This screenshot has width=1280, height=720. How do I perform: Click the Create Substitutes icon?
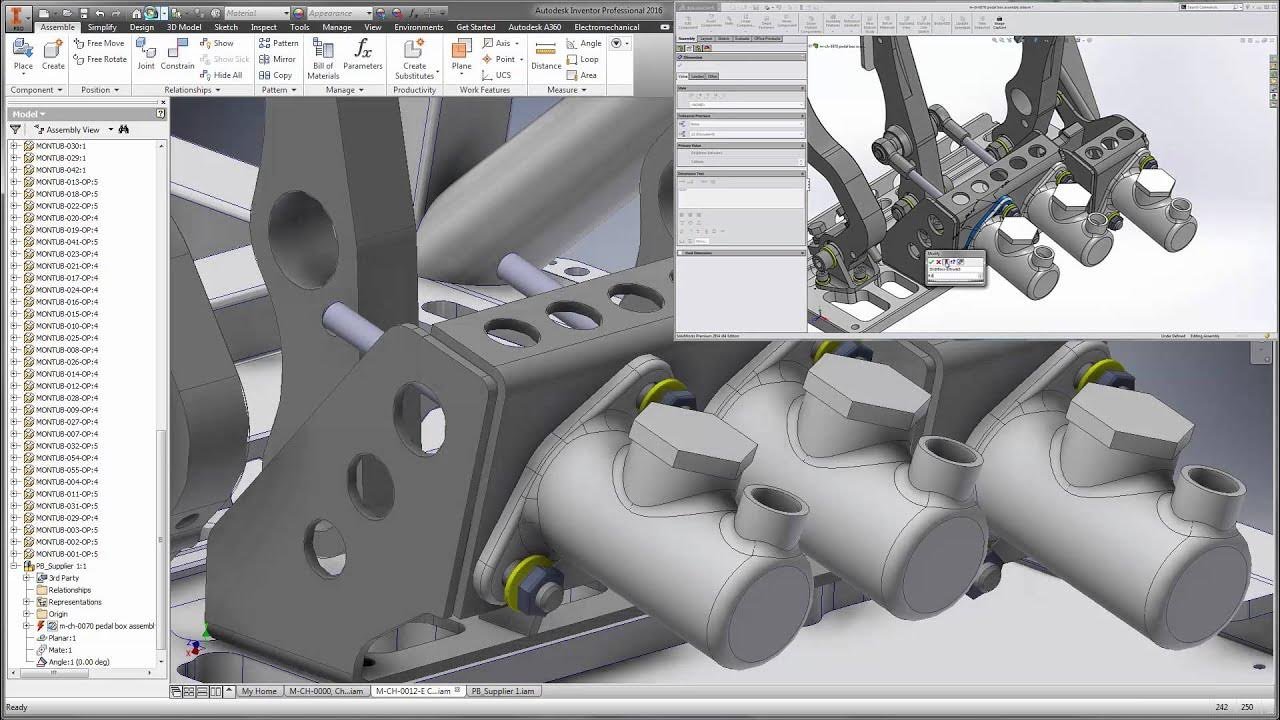pyautogui.click(x=415, y=54)
